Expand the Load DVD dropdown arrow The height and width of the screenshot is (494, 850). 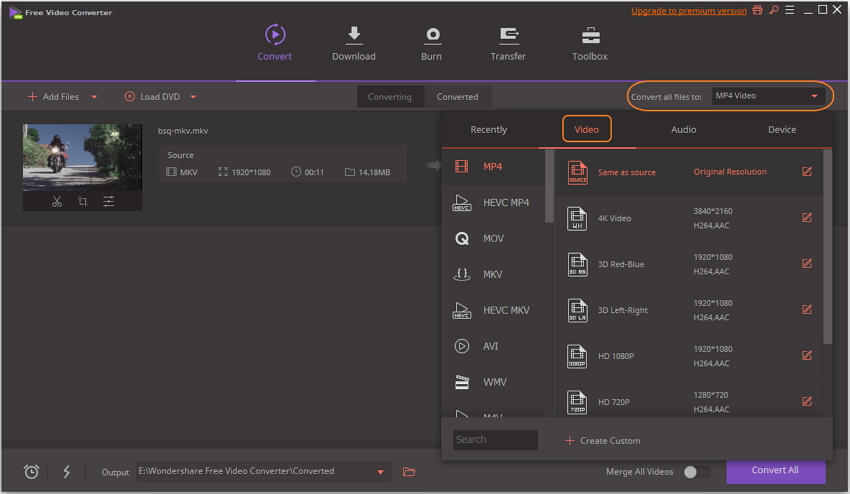pos(193,97)
